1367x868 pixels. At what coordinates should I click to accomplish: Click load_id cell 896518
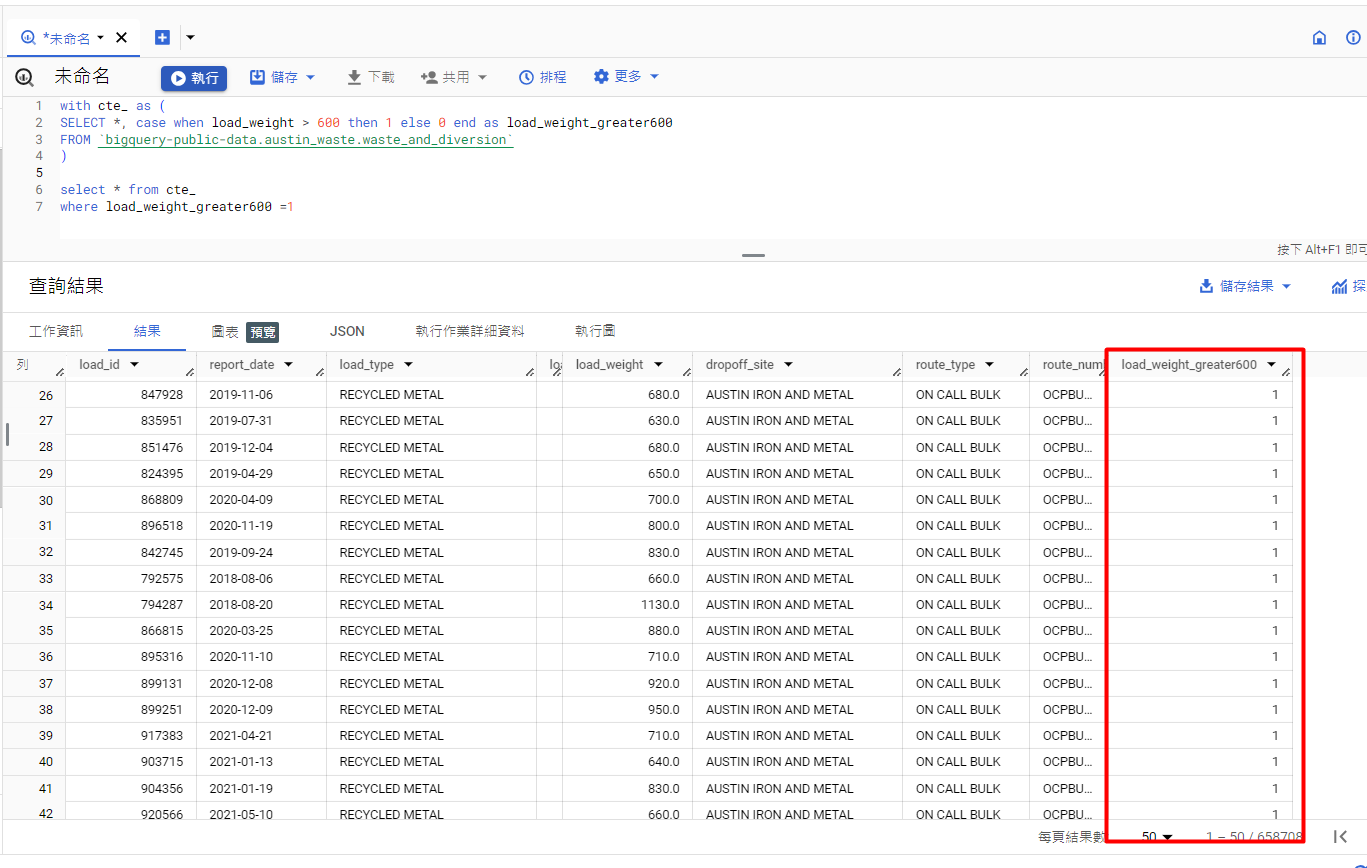(162, 526)
